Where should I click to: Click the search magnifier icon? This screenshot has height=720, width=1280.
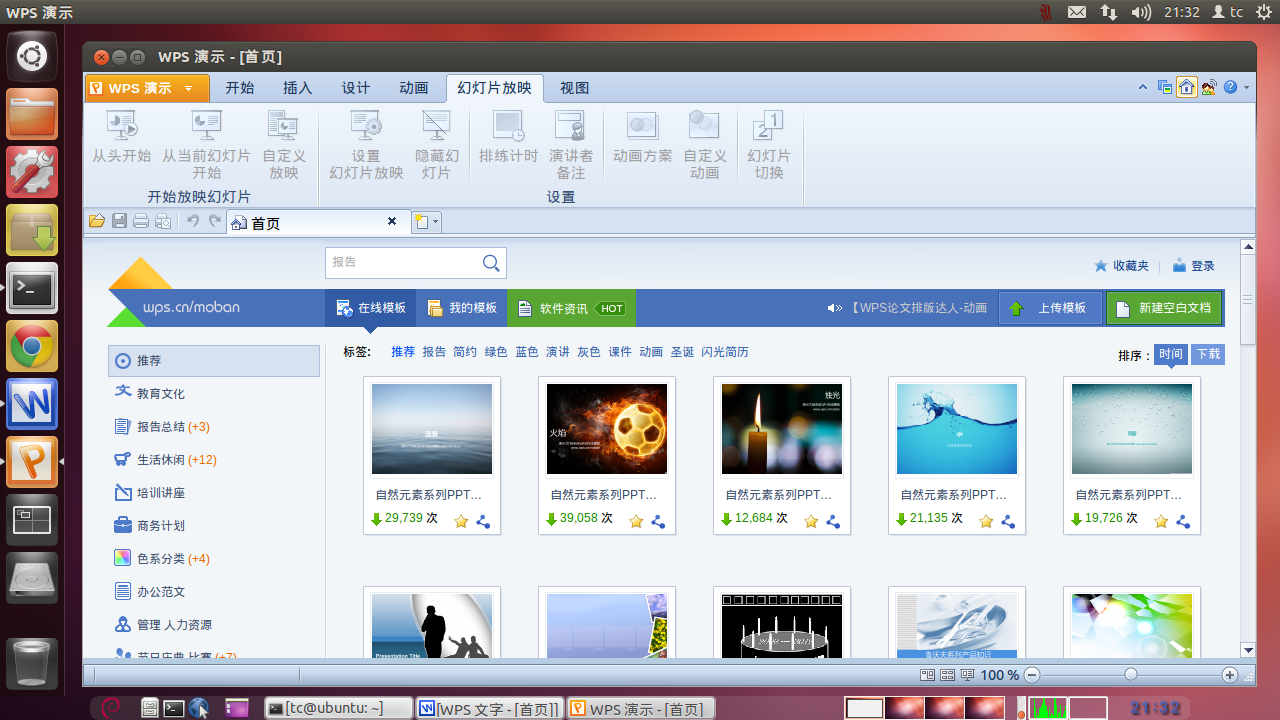pos(491,263)
